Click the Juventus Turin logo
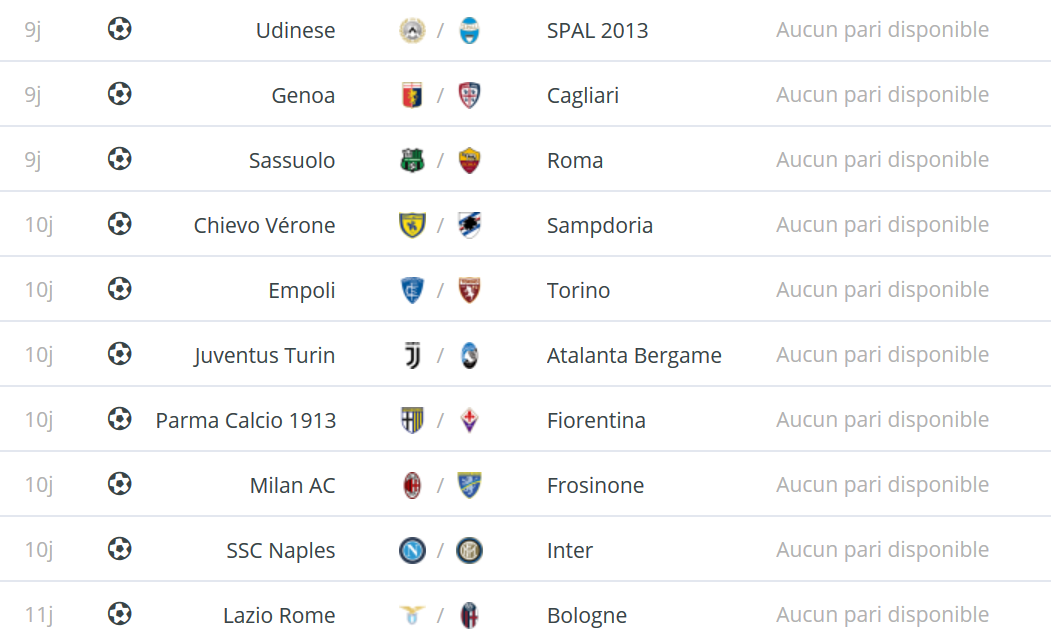The image size is (1051, 643). 413,355
